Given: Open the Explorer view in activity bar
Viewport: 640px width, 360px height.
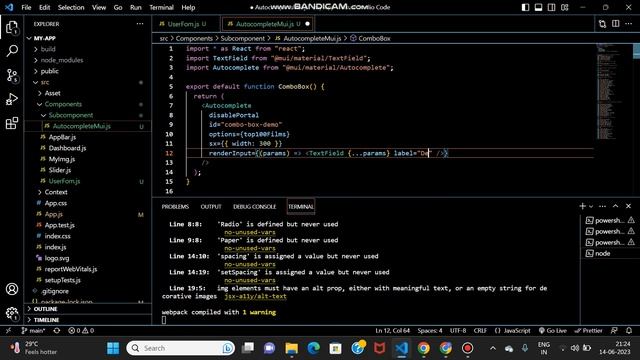Looking at the screenshot, I should pyautogui.click(x=12, y=27).
